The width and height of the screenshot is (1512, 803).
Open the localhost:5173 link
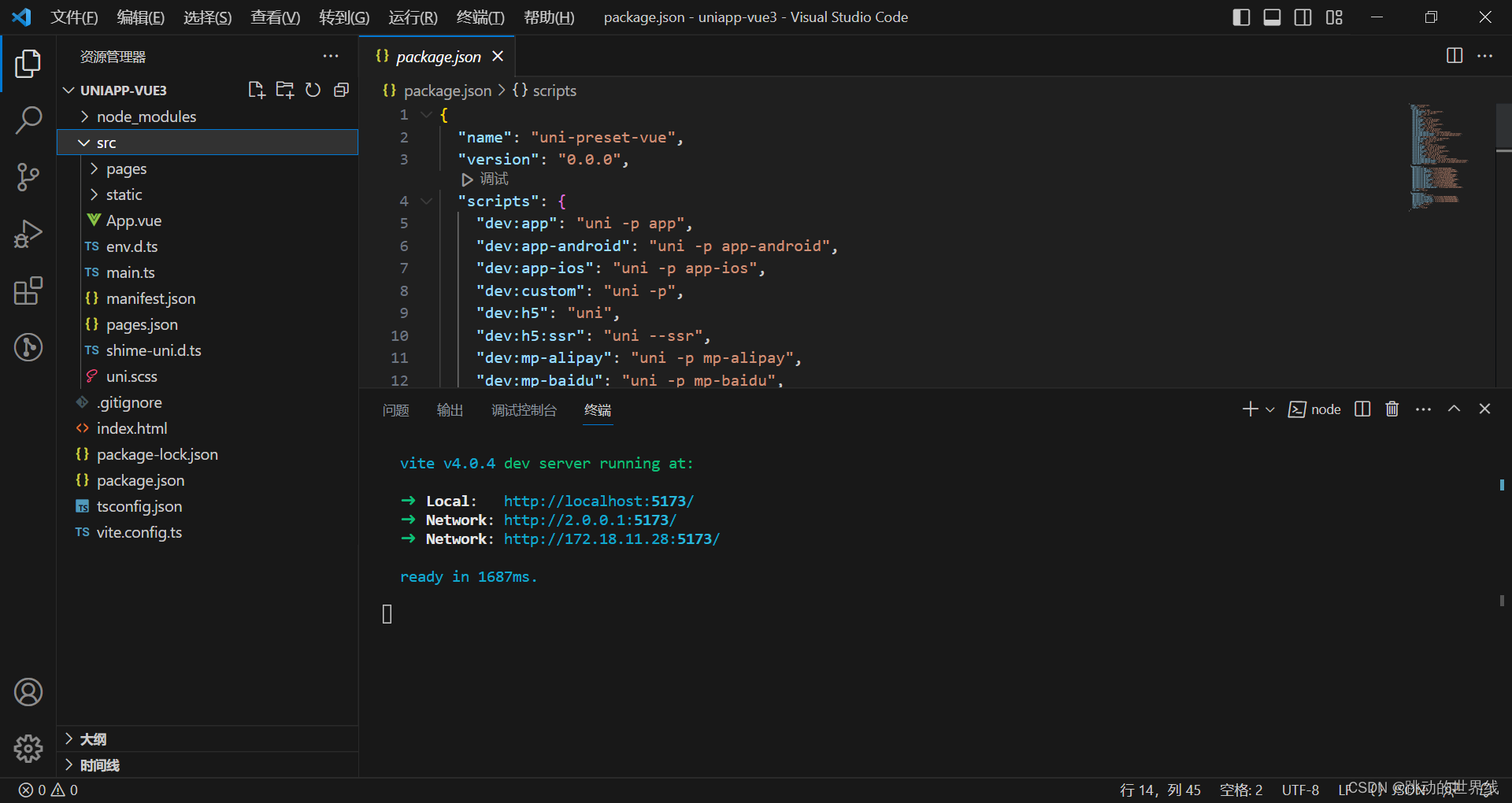[x=598, y=501]
